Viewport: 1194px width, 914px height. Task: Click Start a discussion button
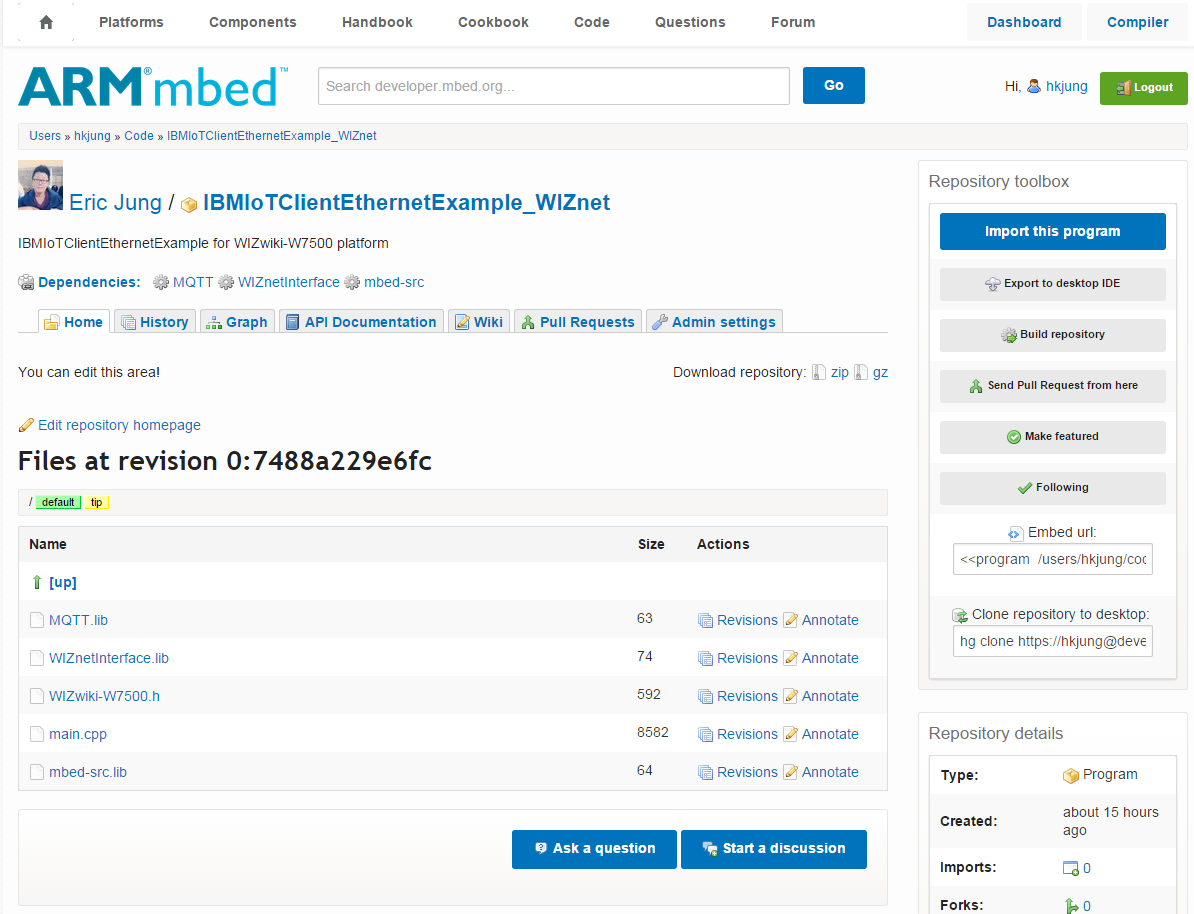(774, 848)
